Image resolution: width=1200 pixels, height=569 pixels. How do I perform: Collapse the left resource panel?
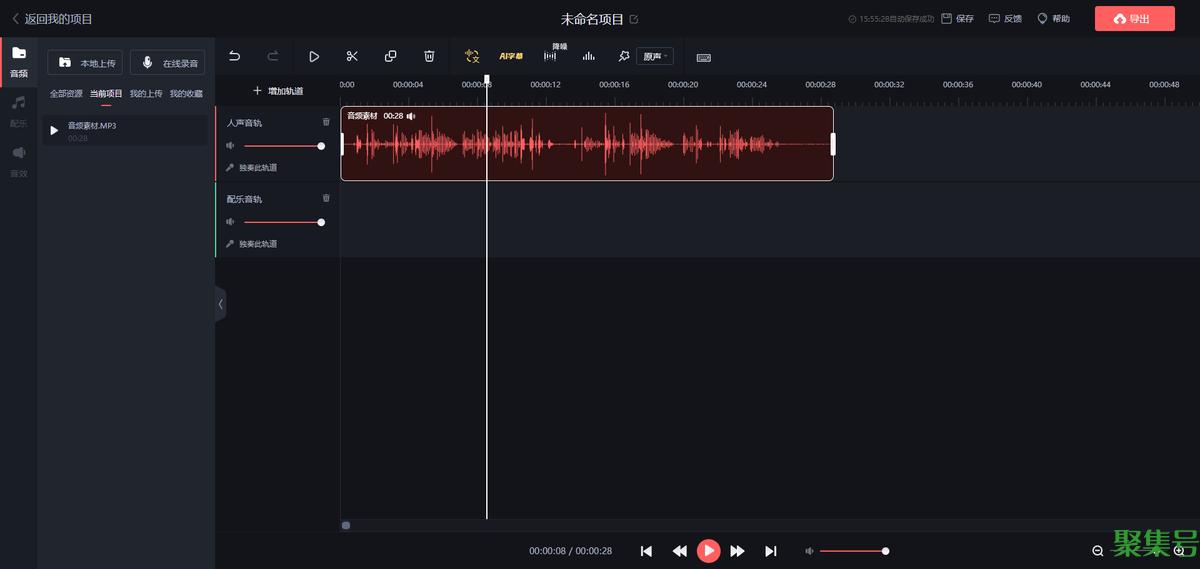(220, 304)
